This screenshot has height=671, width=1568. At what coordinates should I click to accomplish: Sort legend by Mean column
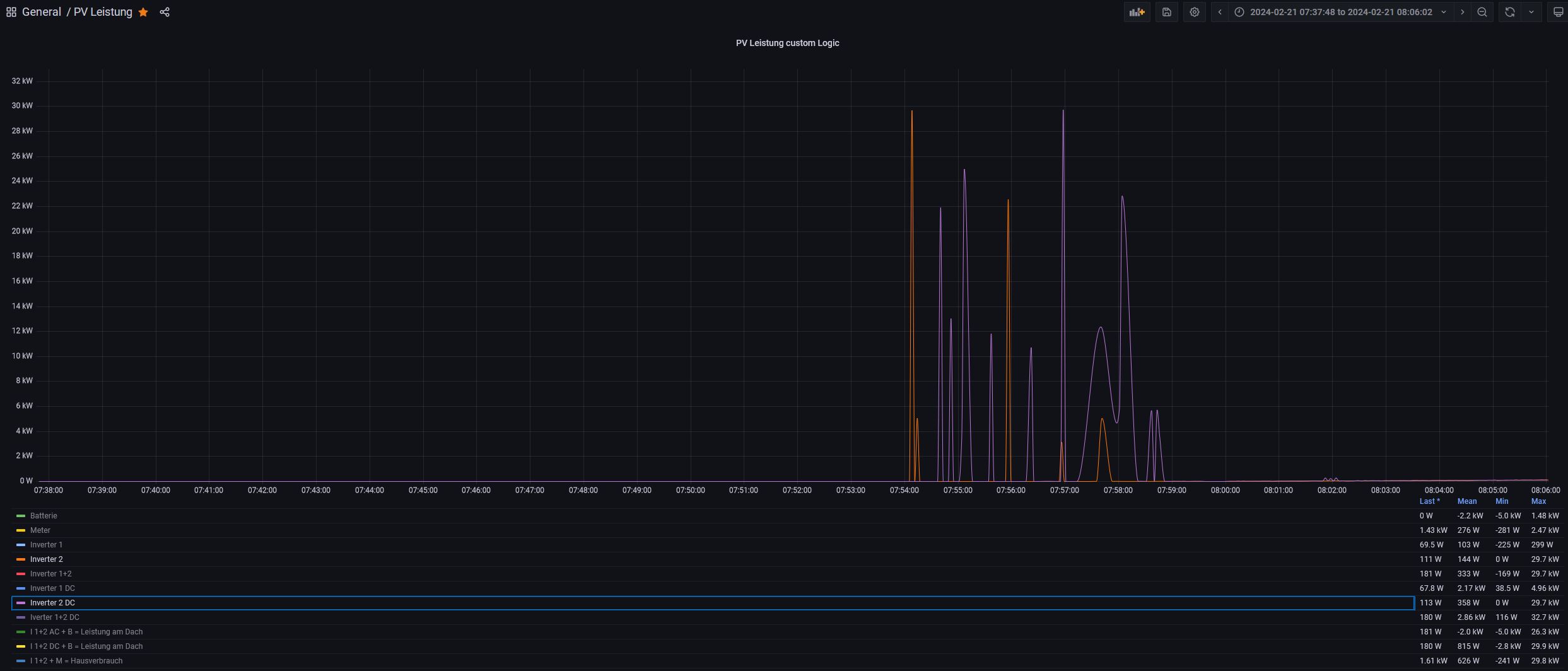click(x=1466, y=501)
